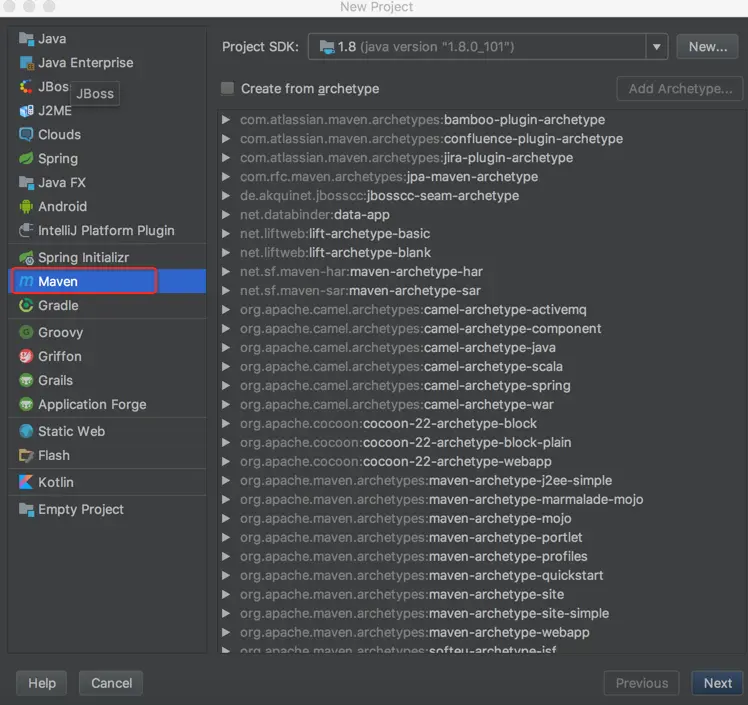
Task: Expand jbosscc-seam-archetype triangle
Action: [226, 196]
